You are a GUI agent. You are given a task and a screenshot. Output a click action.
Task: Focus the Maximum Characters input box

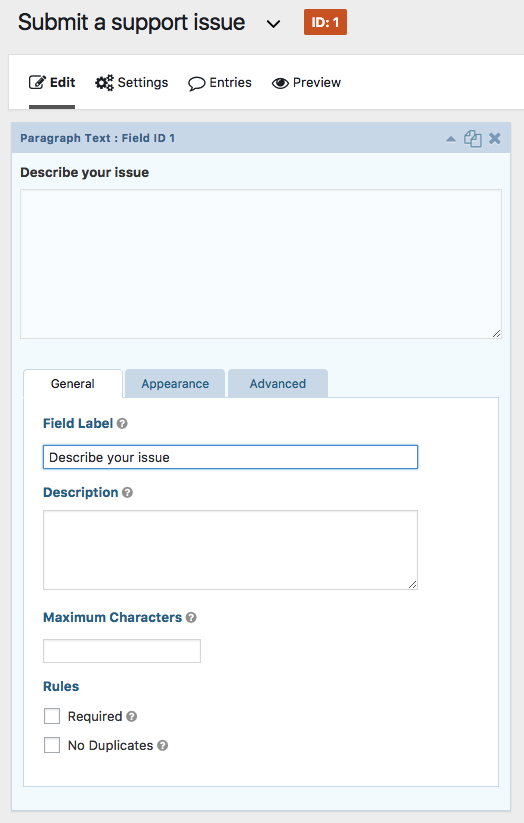click(x=122, y=651)
